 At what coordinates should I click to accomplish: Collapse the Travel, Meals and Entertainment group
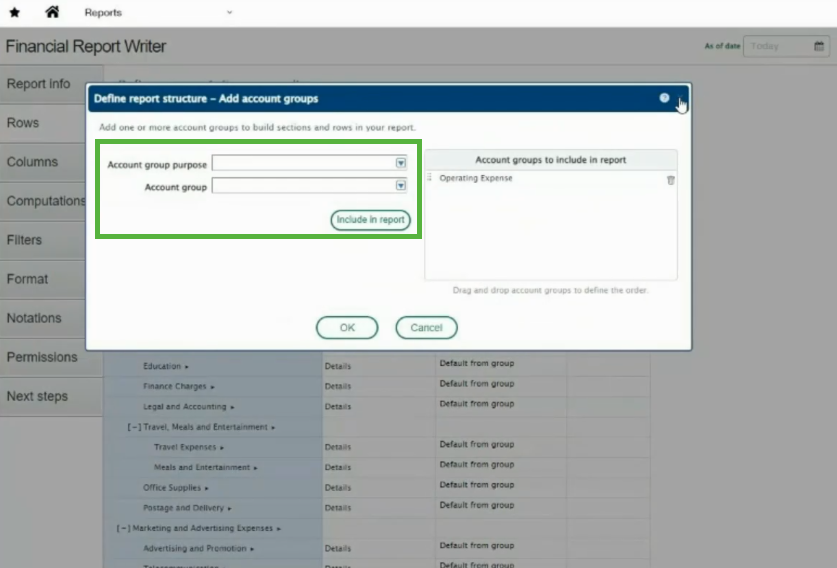[134, 427]
